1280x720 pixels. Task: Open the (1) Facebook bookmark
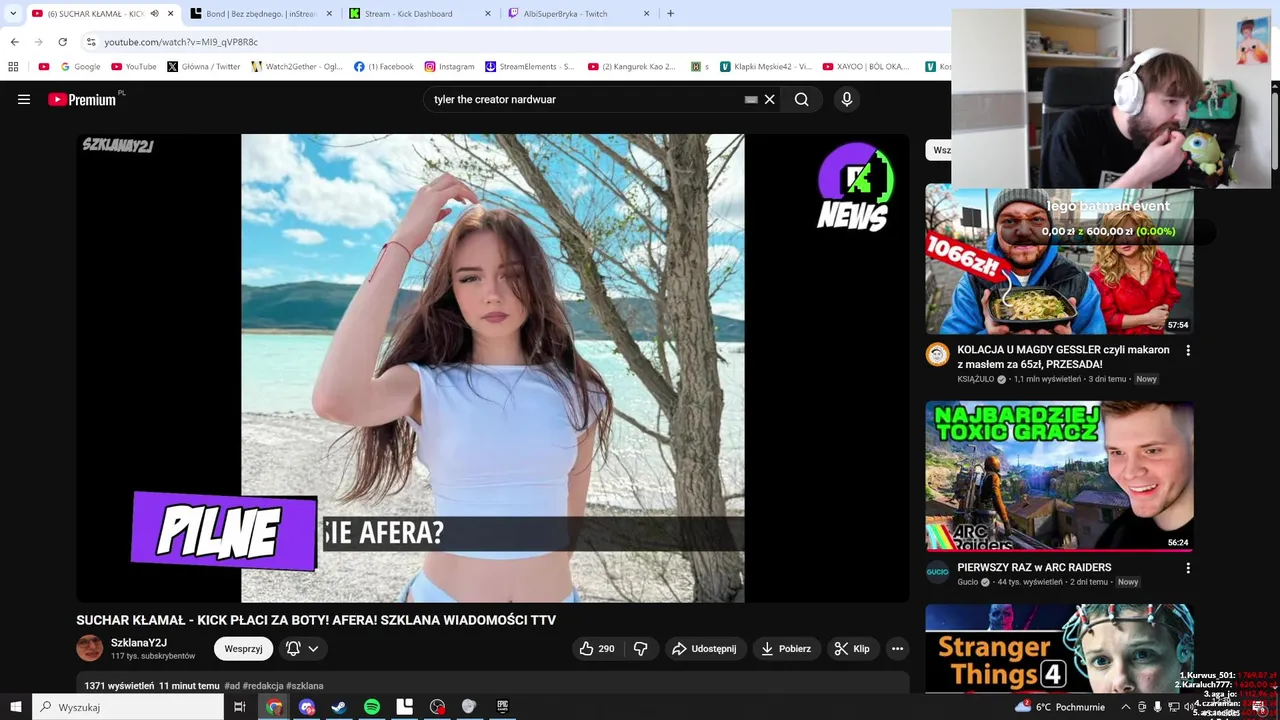point(384,66)
